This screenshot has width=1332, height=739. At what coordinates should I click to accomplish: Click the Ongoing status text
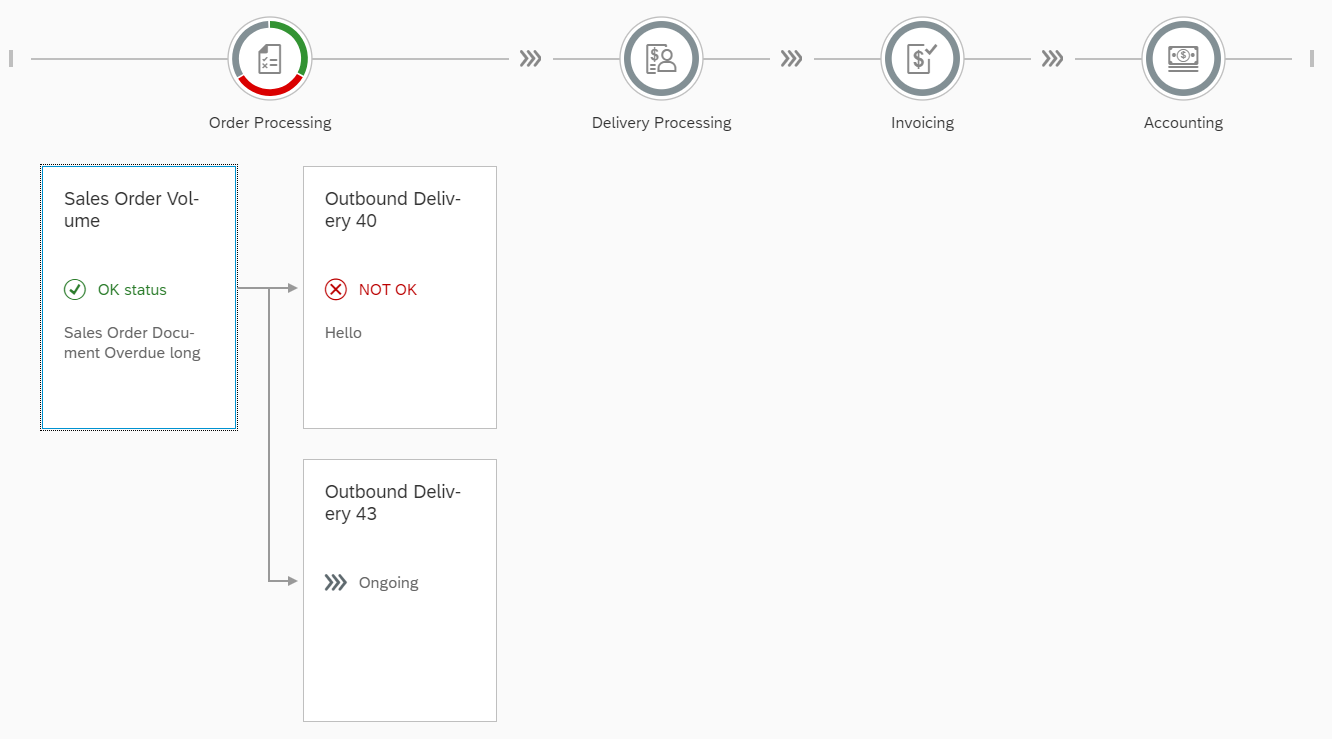[388, 583]
